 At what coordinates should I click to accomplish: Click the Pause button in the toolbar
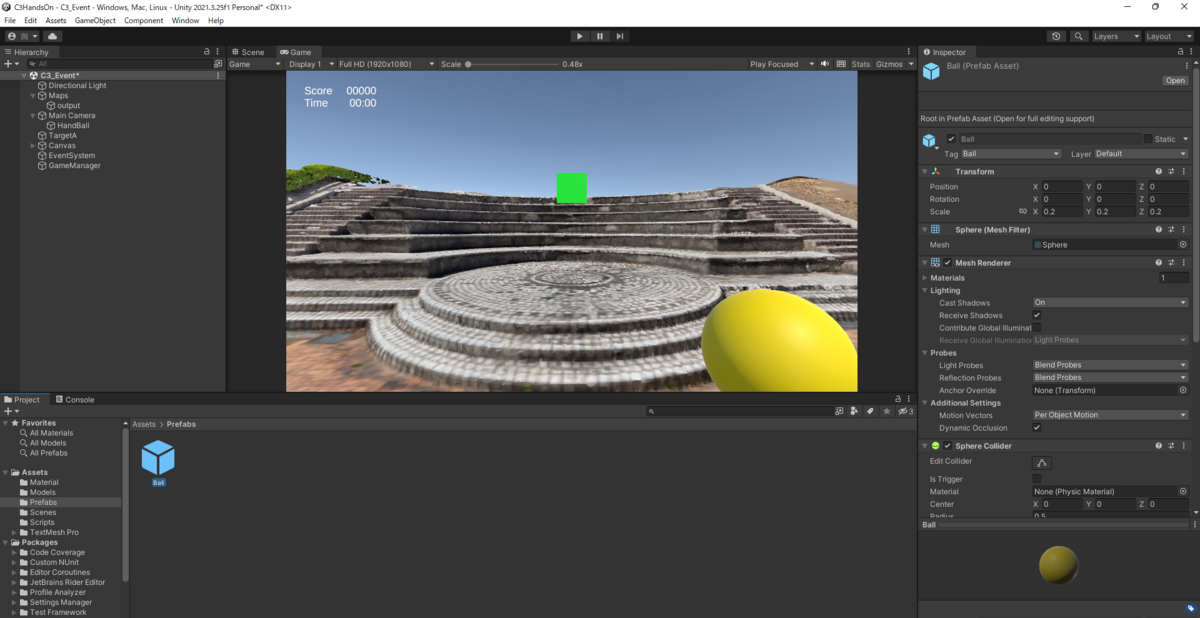(x=600, y=35)
